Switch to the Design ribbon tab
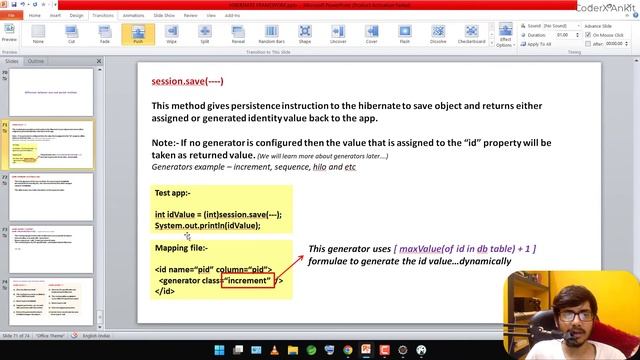The width and height of the screenshot is (640, 360). 76,16
